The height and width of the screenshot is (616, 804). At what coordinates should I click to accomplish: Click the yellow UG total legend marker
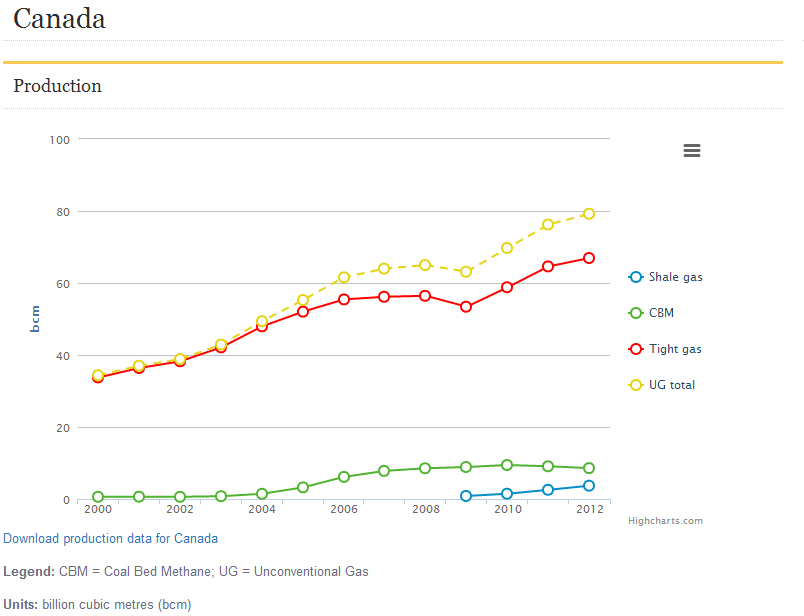(x=635, y=385)
